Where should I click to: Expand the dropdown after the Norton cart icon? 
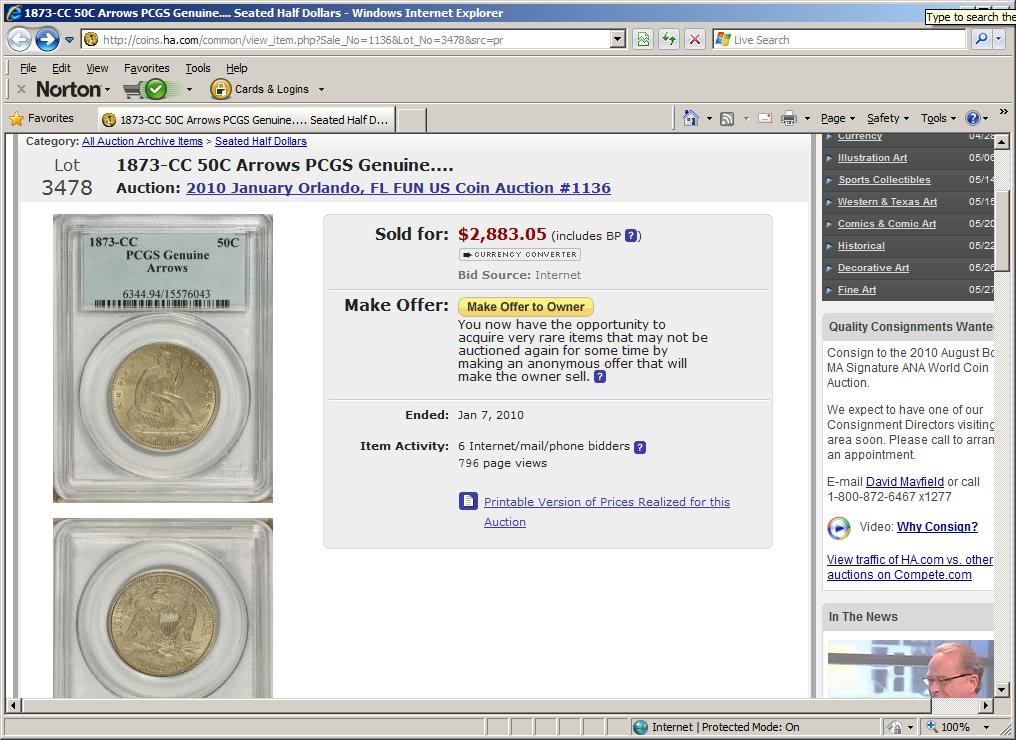(189, 89)
